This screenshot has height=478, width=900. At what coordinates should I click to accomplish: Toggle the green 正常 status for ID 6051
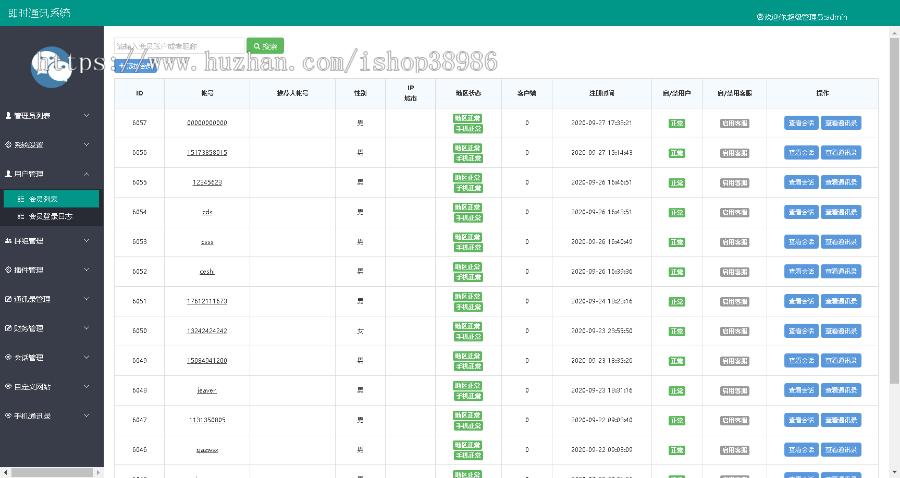click(677, 302)
